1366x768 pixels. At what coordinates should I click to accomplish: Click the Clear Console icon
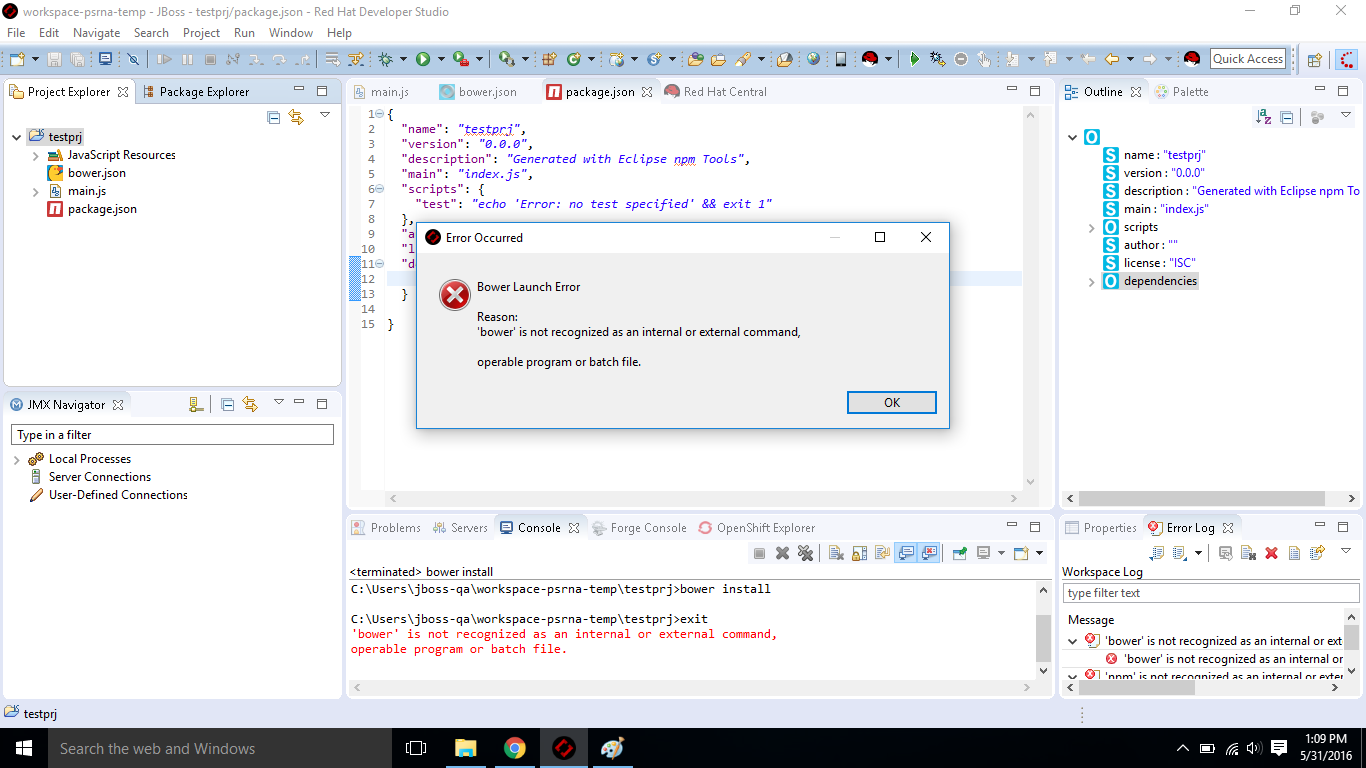tap(836, 553)
